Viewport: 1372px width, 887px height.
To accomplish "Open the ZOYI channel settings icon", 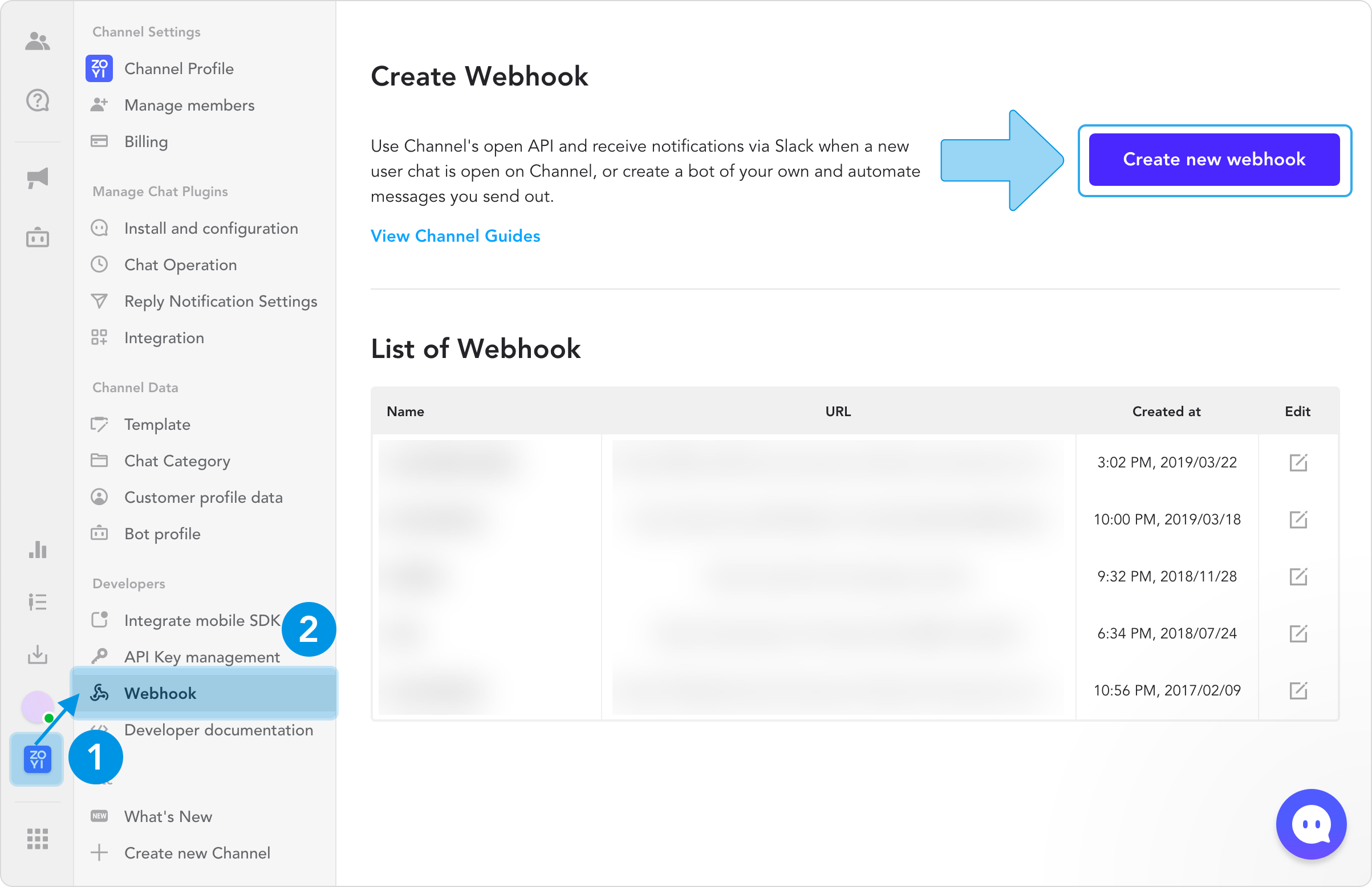I will [x=38, y=759].
